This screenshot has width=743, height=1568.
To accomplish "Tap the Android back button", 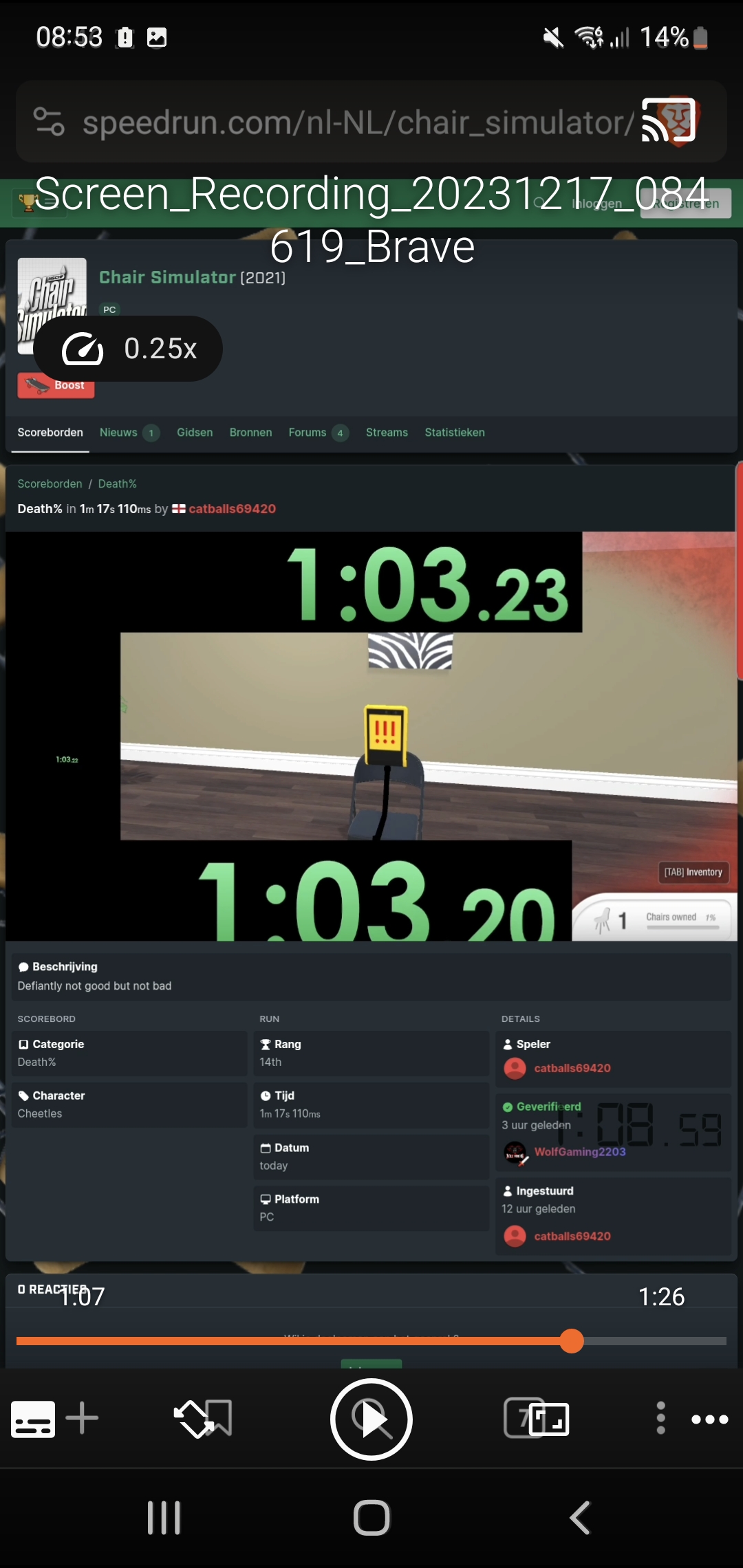I will coord(580,1518).
